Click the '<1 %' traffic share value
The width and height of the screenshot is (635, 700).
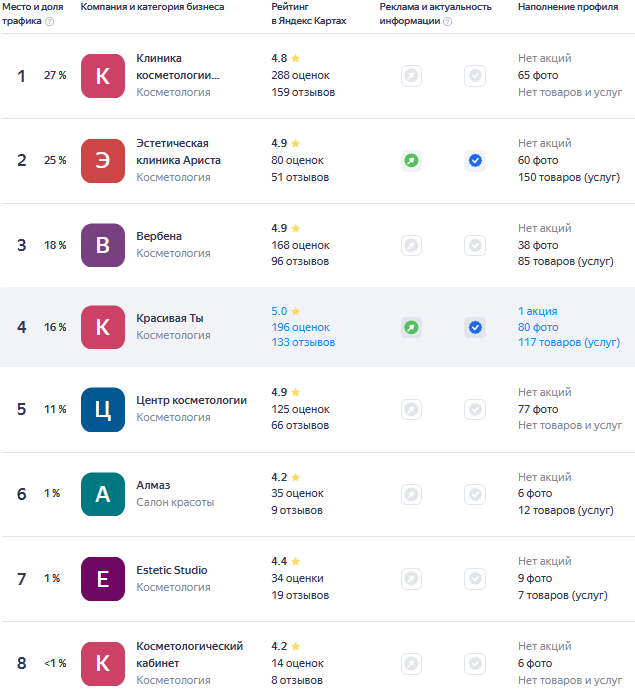pyautogui.click(x=55, y=663)
